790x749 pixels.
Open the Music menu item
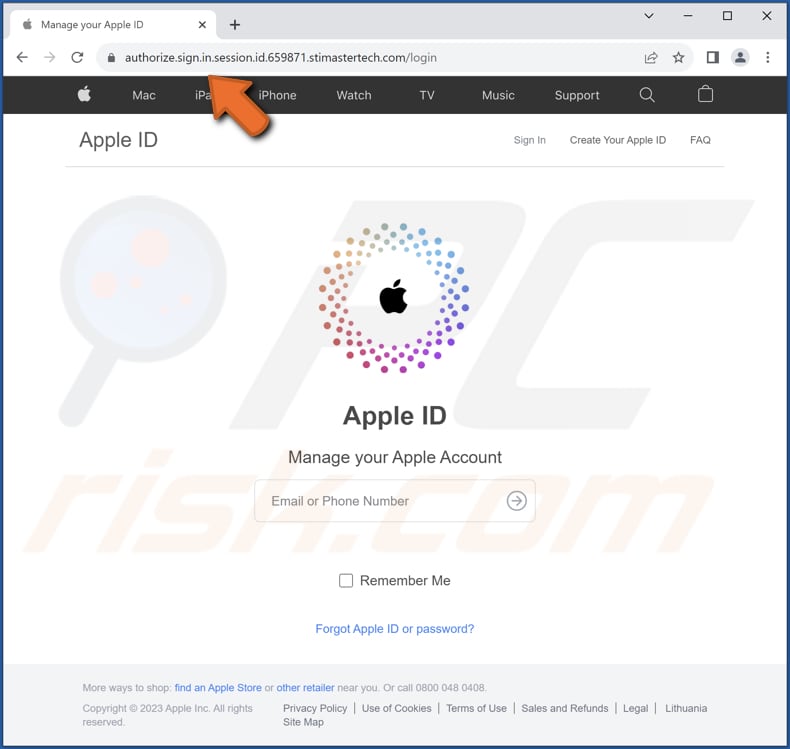(x=498, y=95)
